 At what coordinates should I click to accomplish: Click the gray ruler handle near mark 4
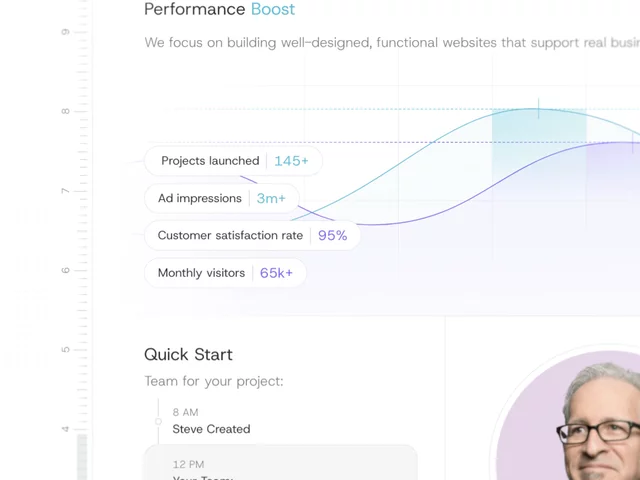(82, 457)
